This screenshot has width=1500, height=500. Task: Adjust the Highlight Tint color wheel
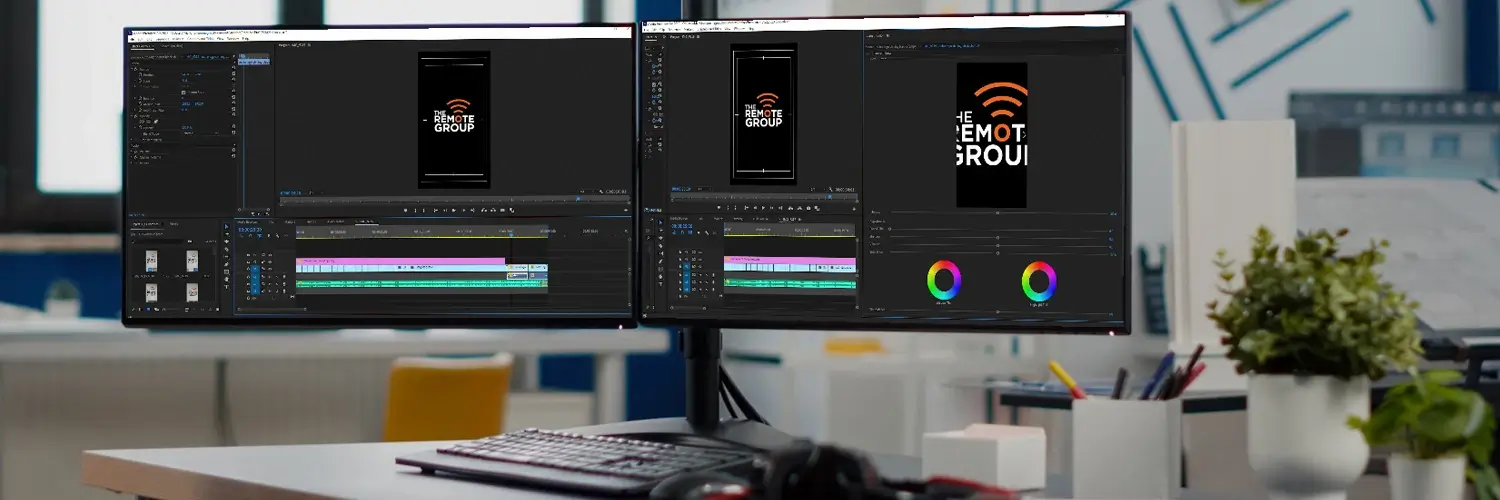[x=1039, y=281]
